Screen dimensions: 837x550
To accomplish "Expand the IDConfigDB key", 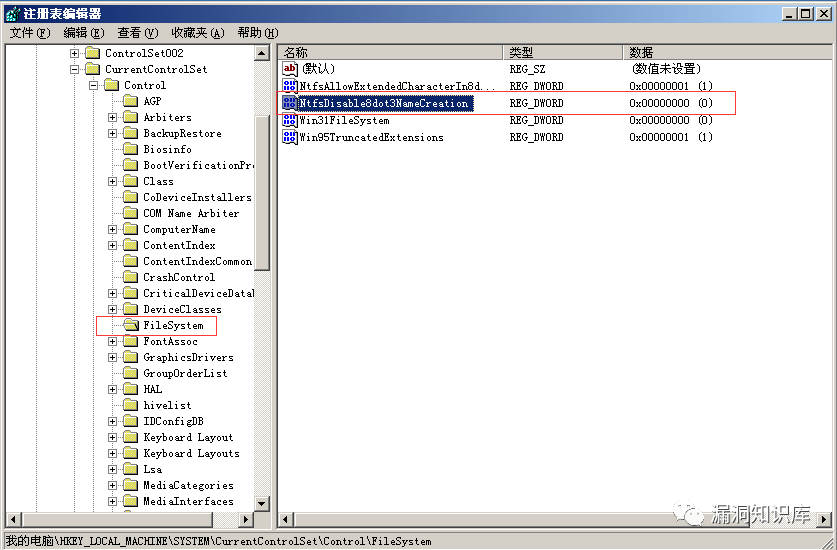I will click(x=112, y=421).
